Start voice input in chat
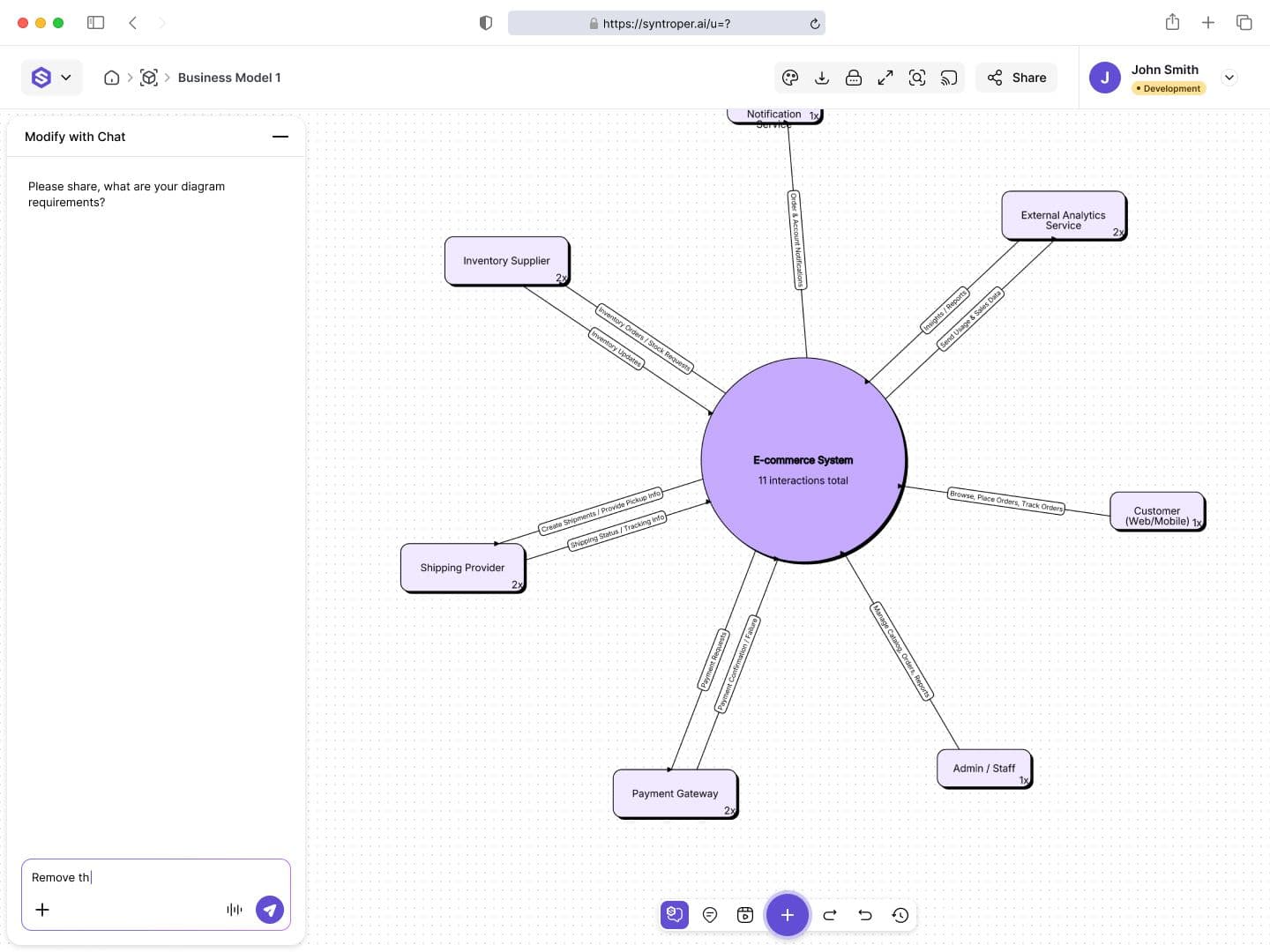 (235, 910)
